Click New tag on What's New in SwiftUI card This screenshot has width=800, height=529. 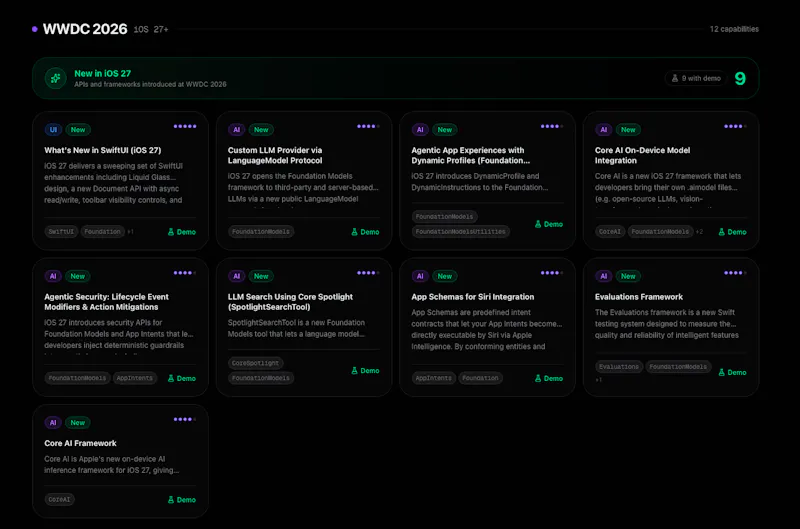click(x=78, y=130)
